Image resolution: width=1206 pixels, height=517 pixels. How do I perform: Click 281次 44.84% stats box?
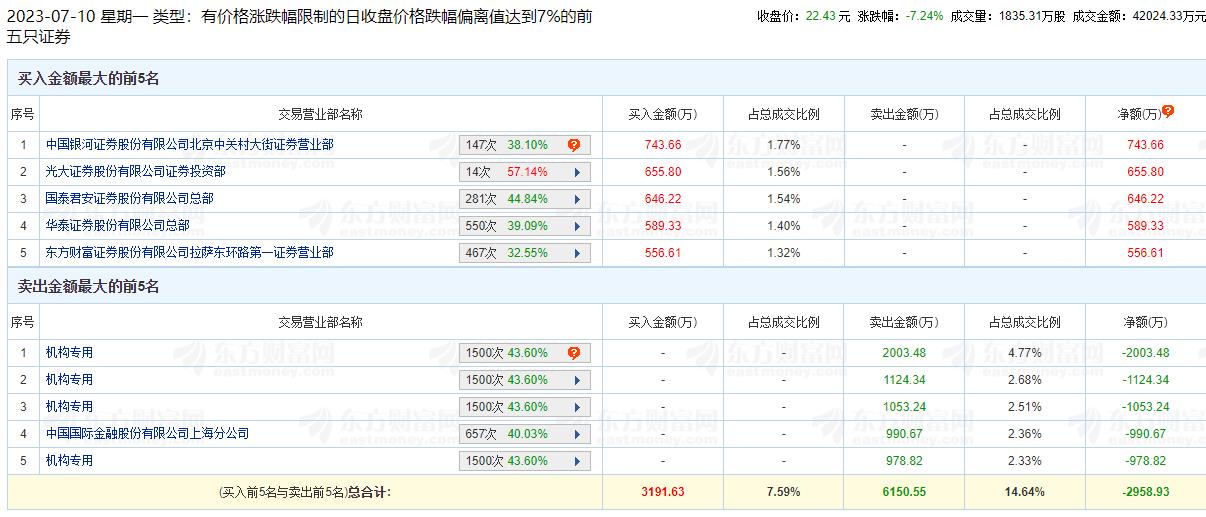click(x=525, y=199)
